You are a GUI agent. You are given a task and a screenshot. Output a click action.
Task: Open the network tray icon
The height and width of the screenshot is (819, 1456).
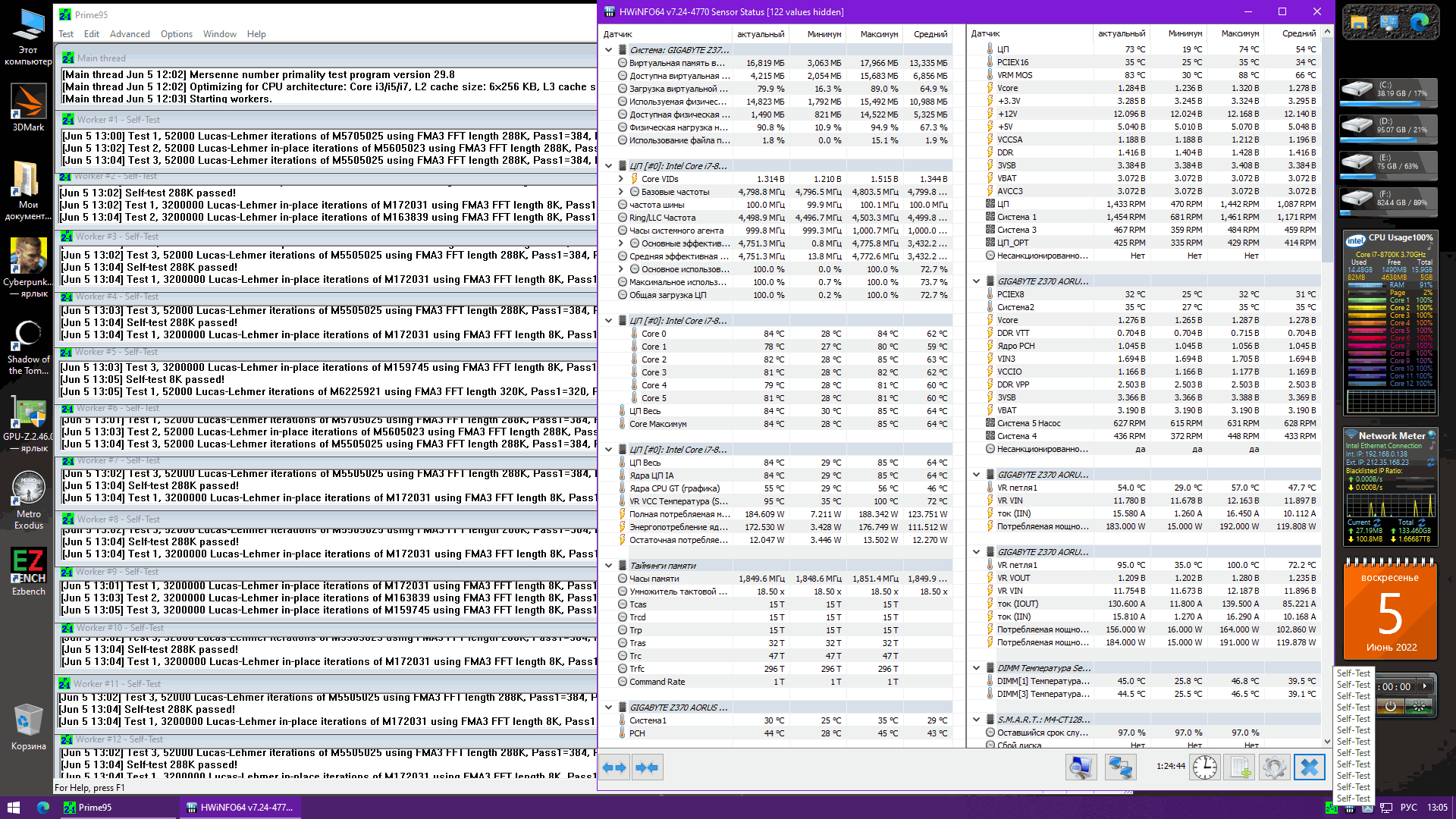click(x=1386, y=808)
